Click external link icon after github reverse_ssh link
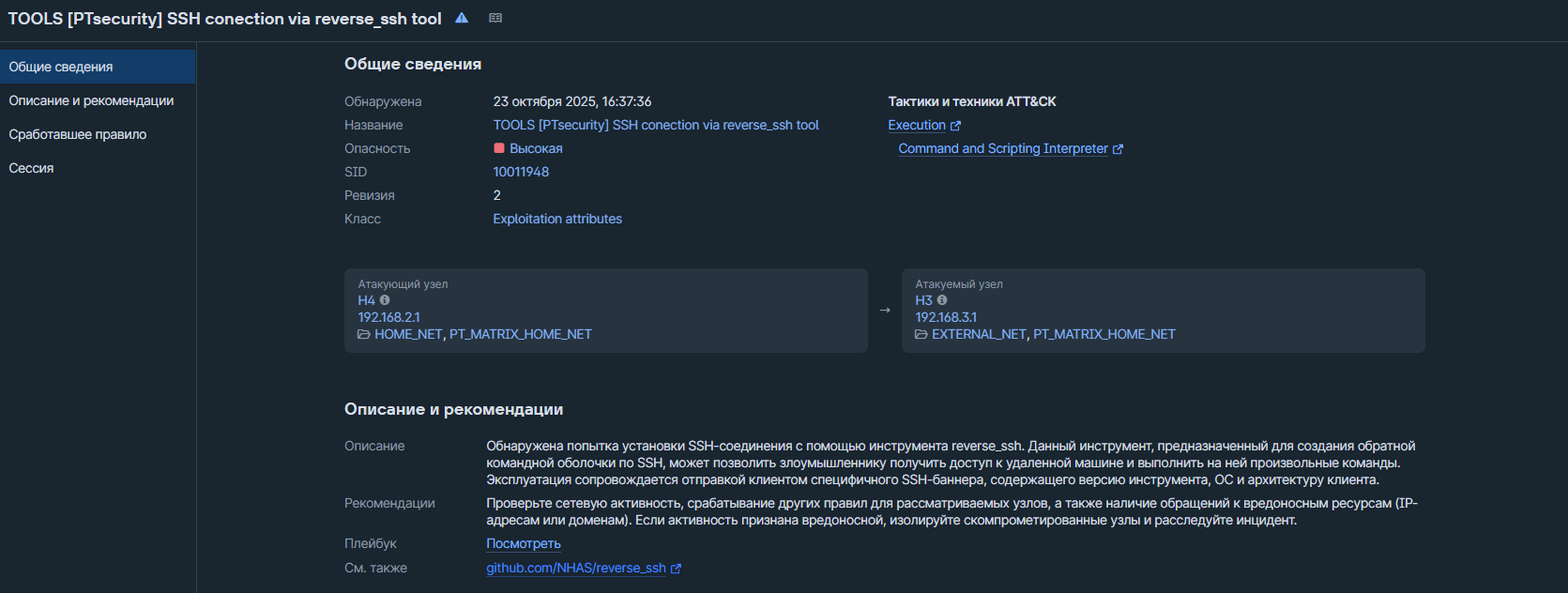 point(676,569)
